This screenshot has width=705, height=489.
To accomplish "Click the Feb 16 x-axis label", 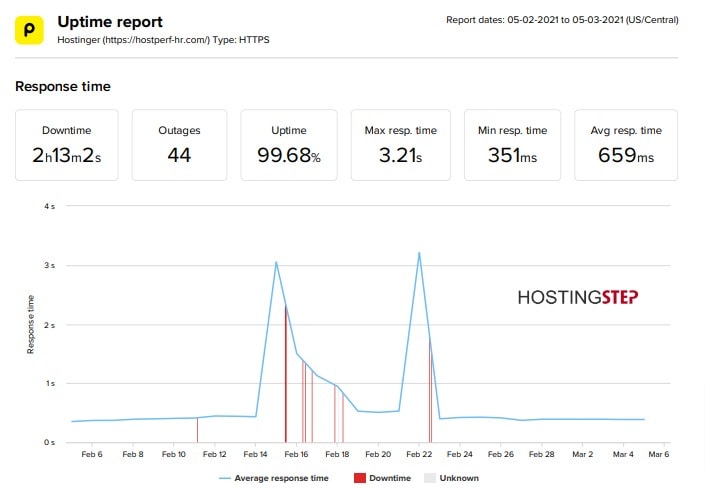I will pyautogui.click(x=296, y=454).
